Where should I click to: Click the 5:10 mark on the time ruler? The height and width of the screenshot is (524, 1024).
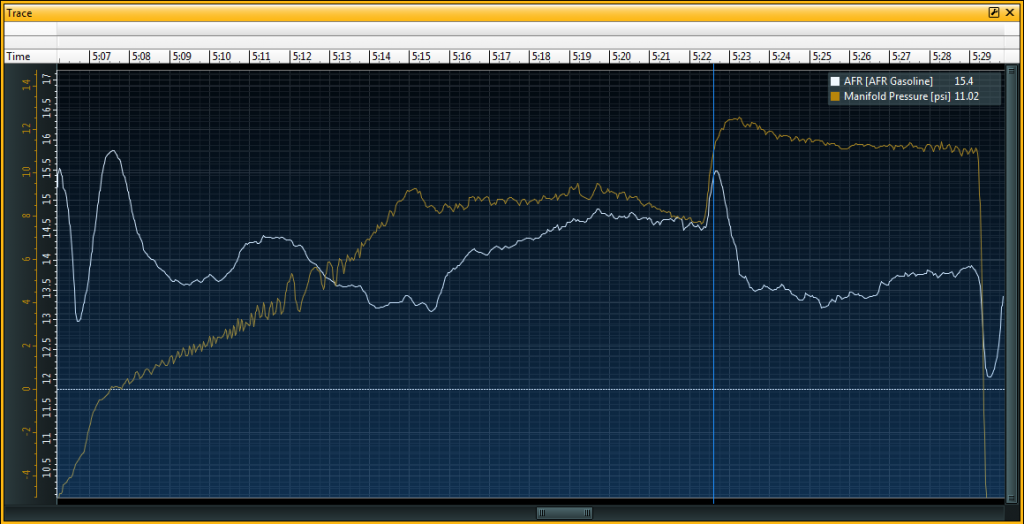click(x=222, y=57)
